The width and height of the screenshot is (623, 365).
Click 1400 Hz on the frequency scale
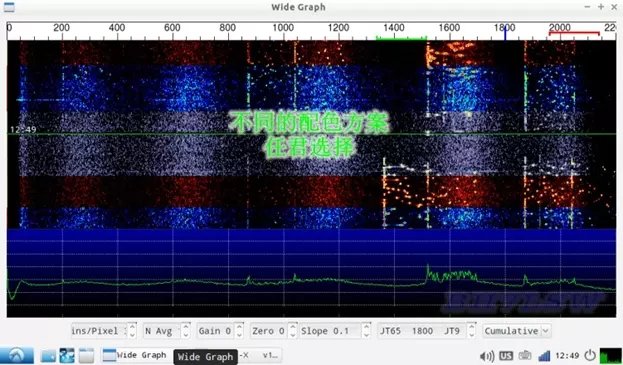pos(394,28)
